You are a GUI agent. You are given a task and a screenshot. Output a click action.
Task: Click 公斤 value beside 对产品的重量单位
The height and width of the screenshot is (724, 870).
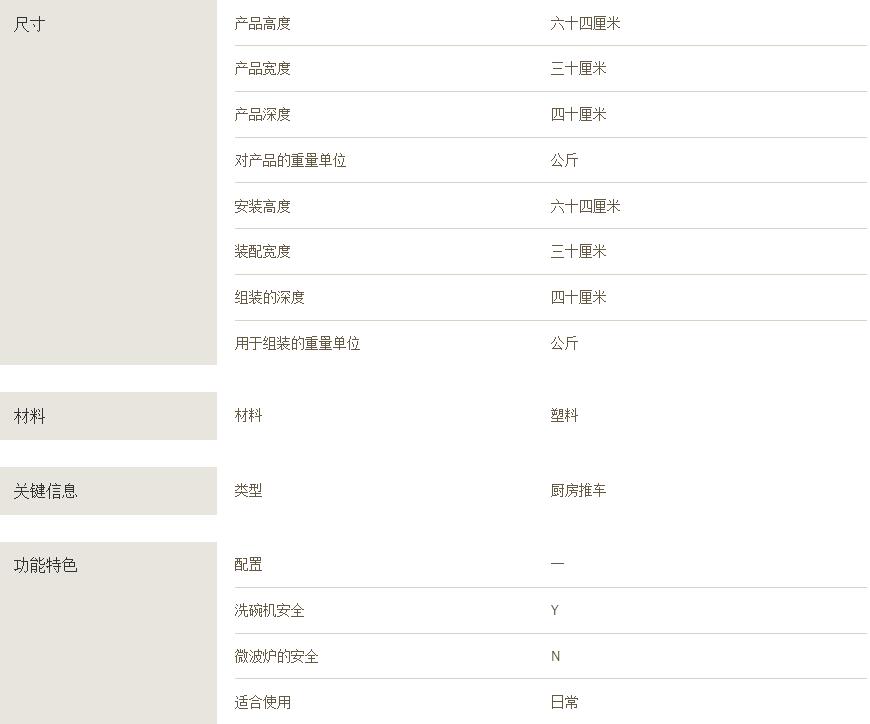tap(564, 161)
